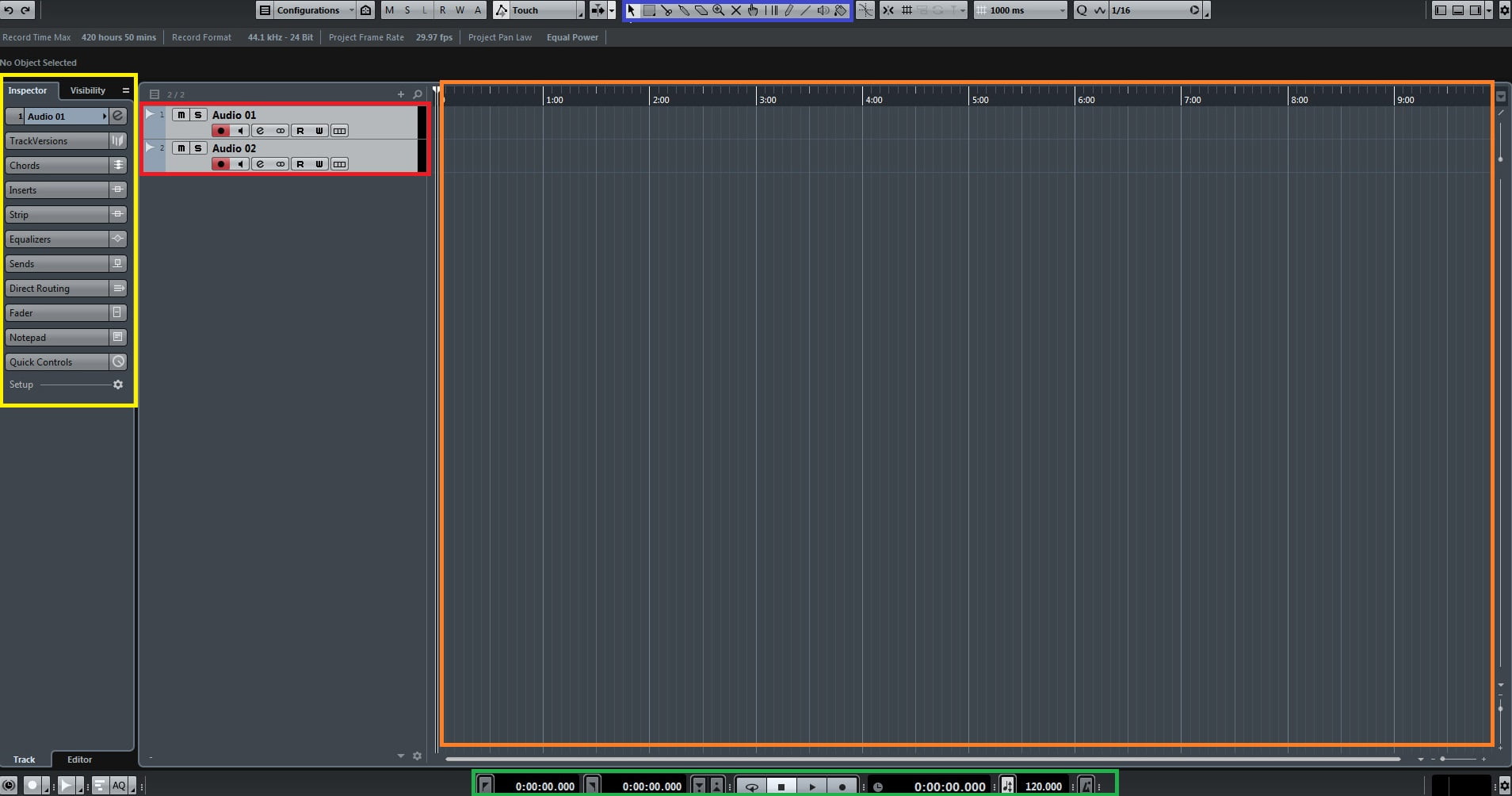The width and height of the screenshot is (1512, 796).
Task: Select the Range Selection tool
Action: pyautogui.click(x=649, y=10)
